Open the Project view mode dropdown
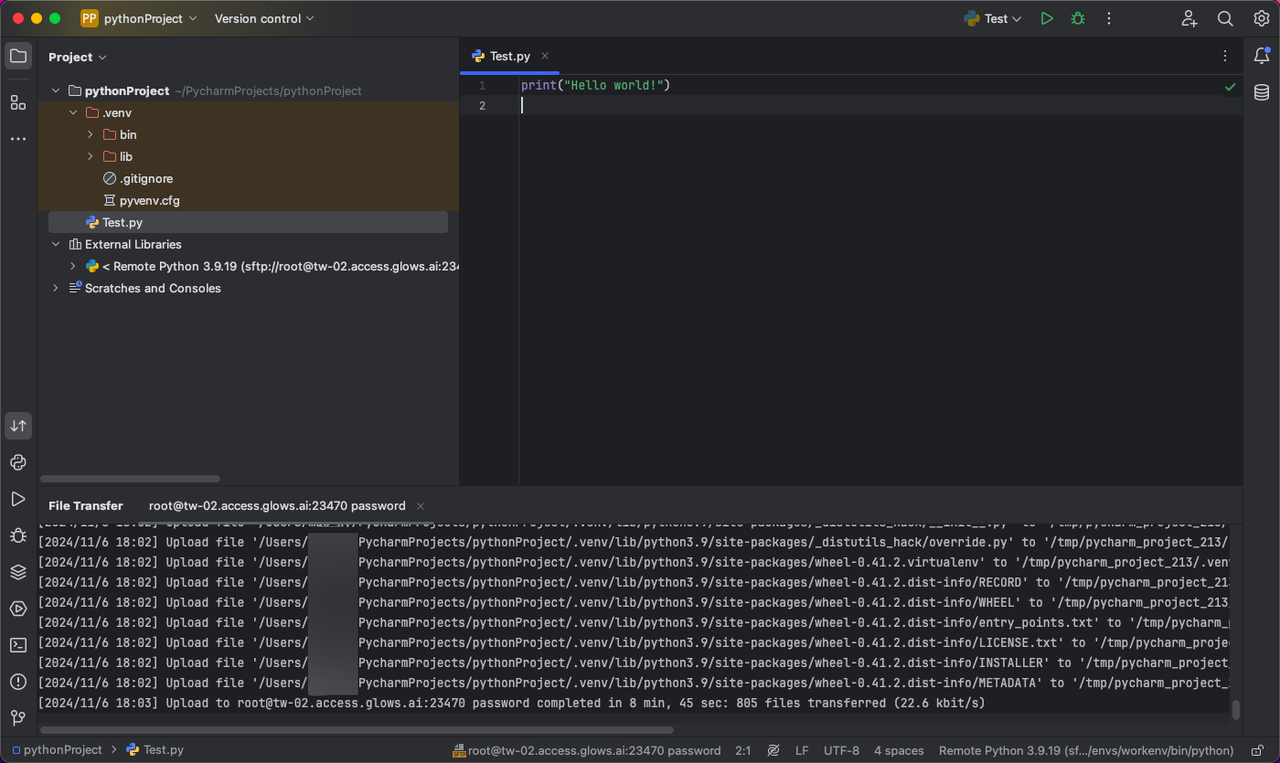1280x763 pixels. (77, 57)
